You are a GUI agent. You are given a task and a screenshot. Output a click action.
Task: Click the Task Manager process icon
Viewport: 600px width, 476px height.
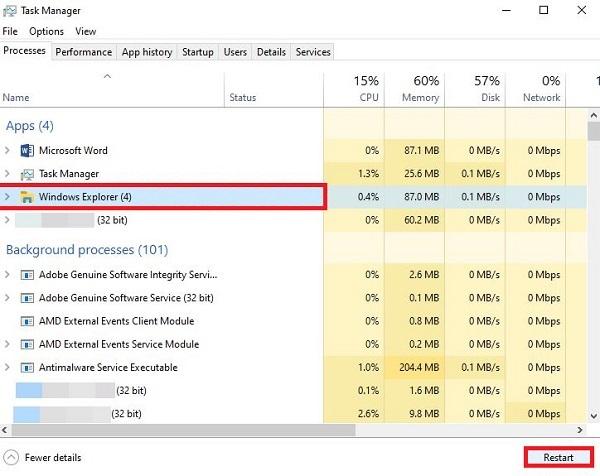coord(27,174)
